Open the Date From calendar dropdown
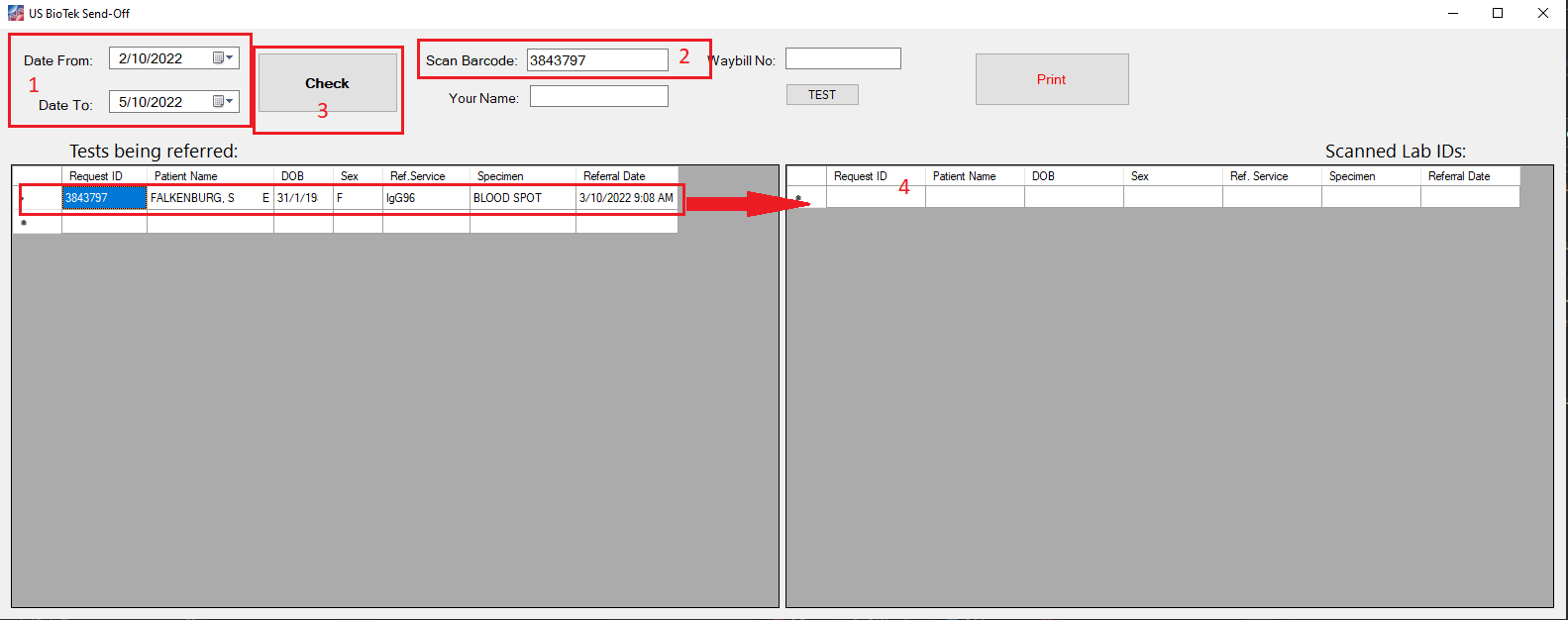 click(224, 58)
